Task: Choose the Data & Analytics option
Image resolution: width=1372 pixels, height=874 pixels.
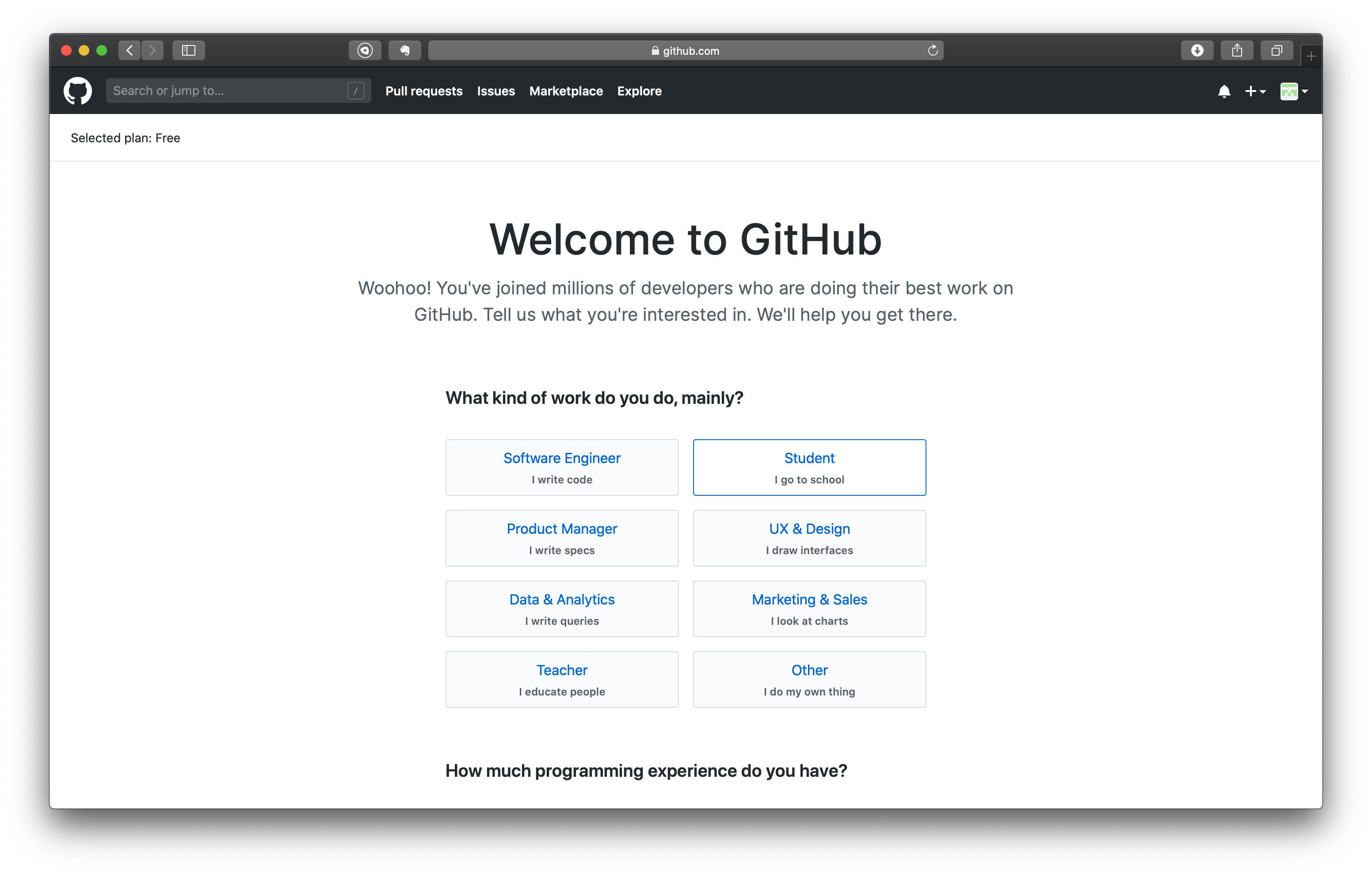Action: (x=562, y=608)
